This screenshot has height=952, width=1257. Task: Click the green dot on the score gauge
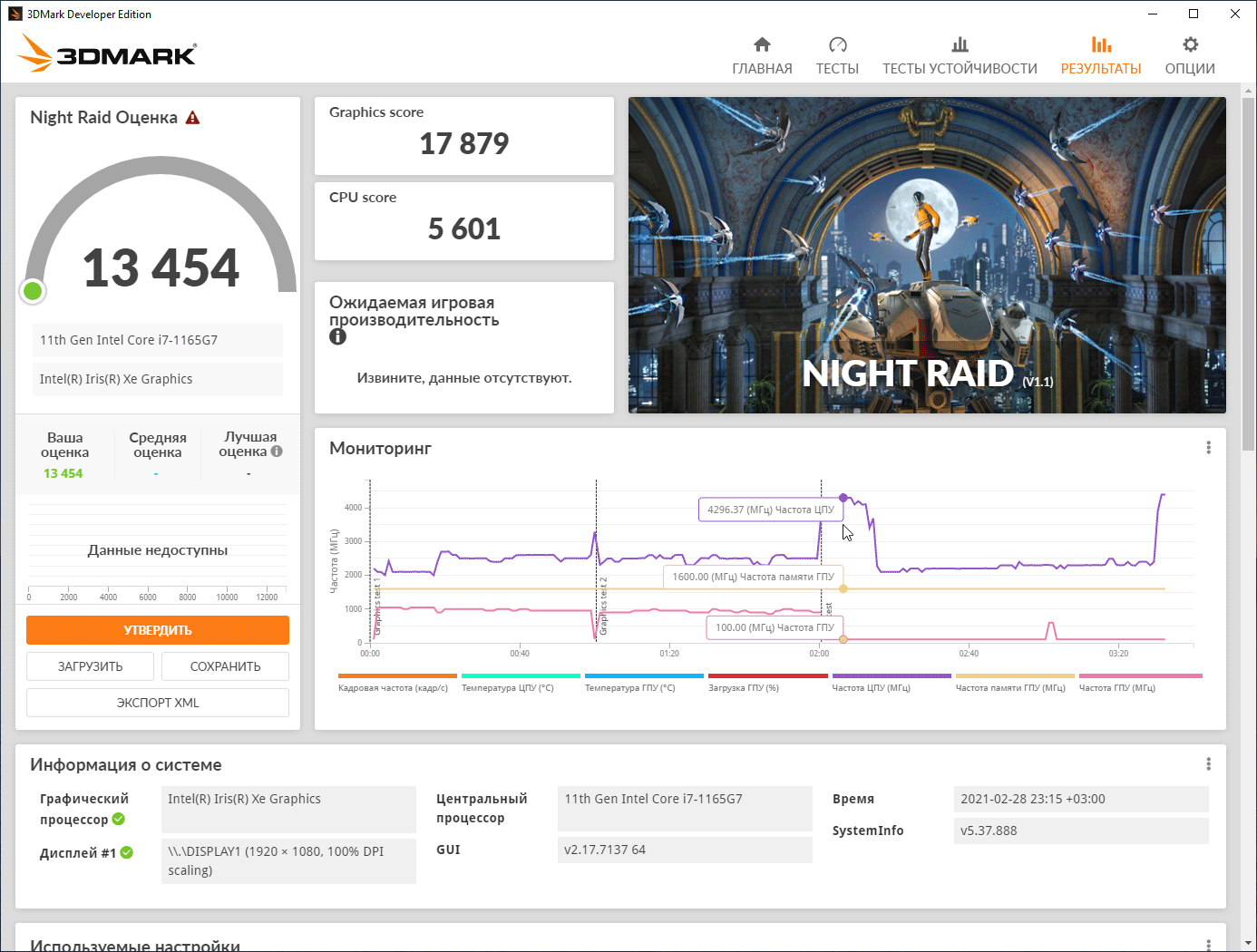tap(33, 291)
